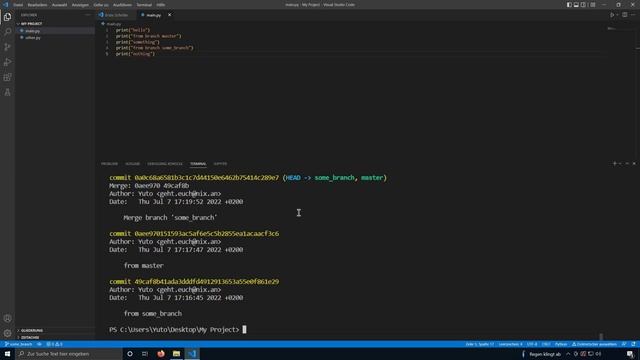The width and height of the screenshot is (640, 360).
Task: Split the editor to the right
Action: pyautogui.click(x=624, y=15)
